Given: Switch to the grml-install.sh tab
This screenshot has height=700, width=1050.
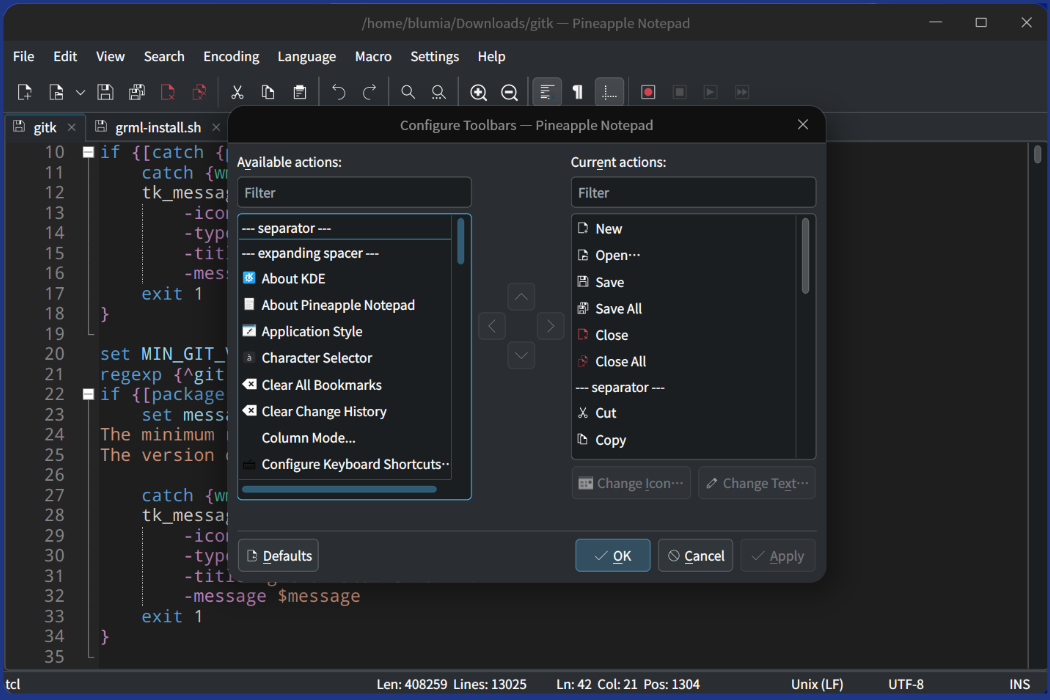Looking at the screenshot, I should coord(158,128).
